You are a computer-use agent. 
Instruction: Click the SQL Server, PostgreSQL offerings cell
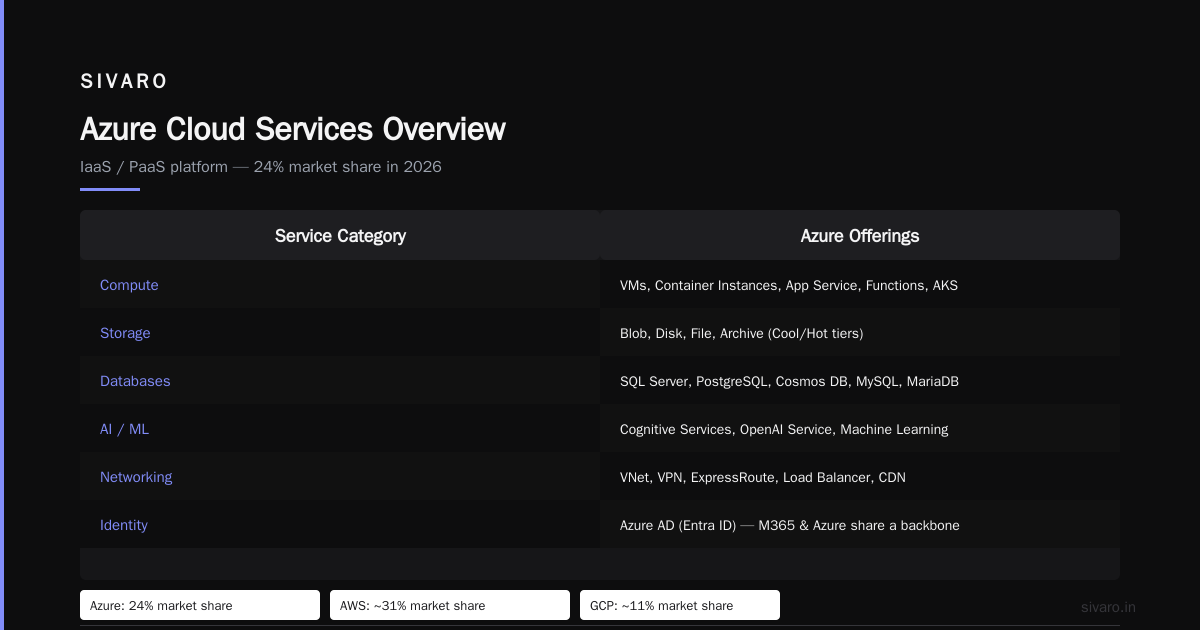[x=860, y=381]
